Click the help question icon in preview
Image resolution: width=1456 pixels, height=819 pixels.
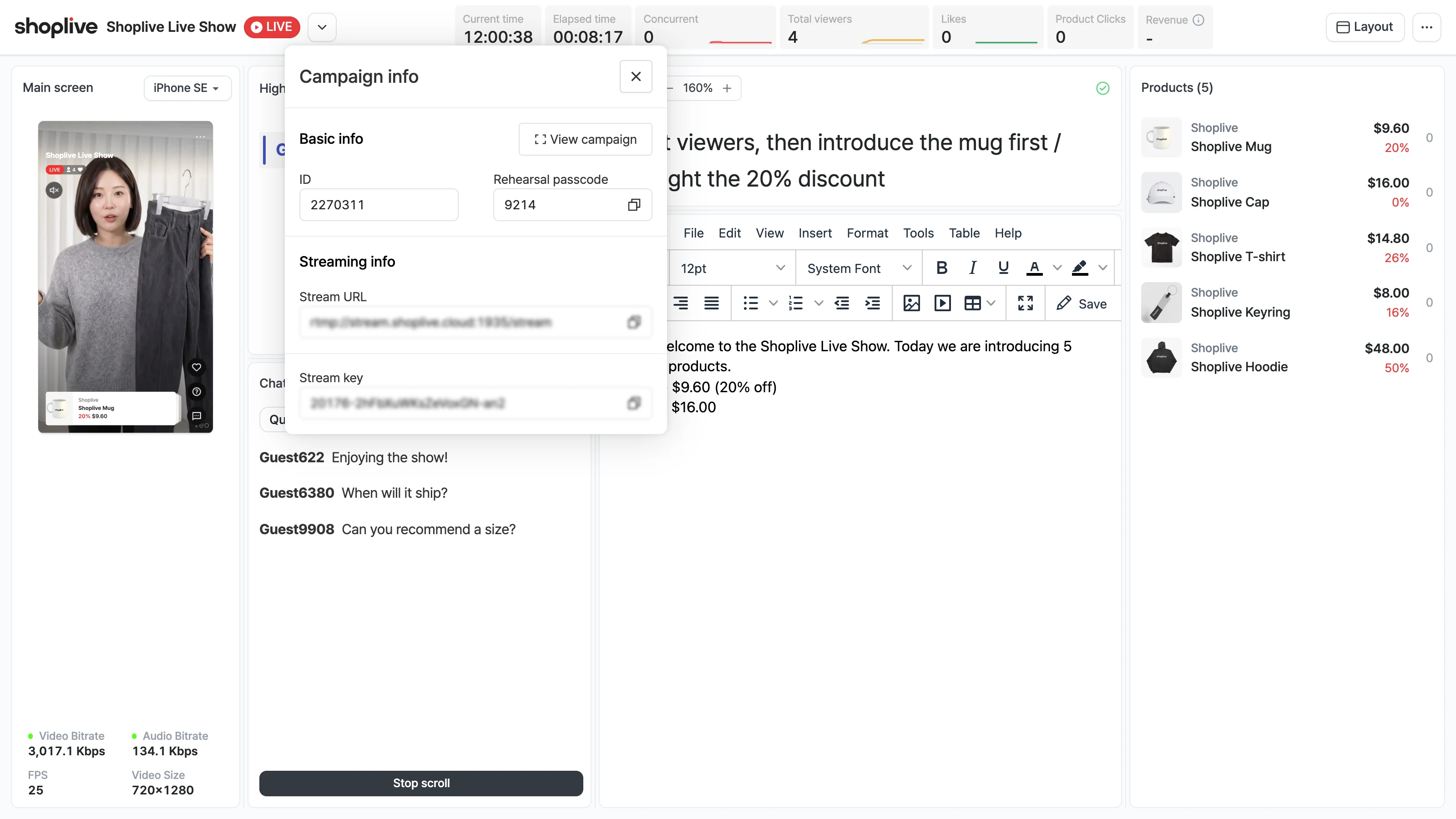coord(196,392)
